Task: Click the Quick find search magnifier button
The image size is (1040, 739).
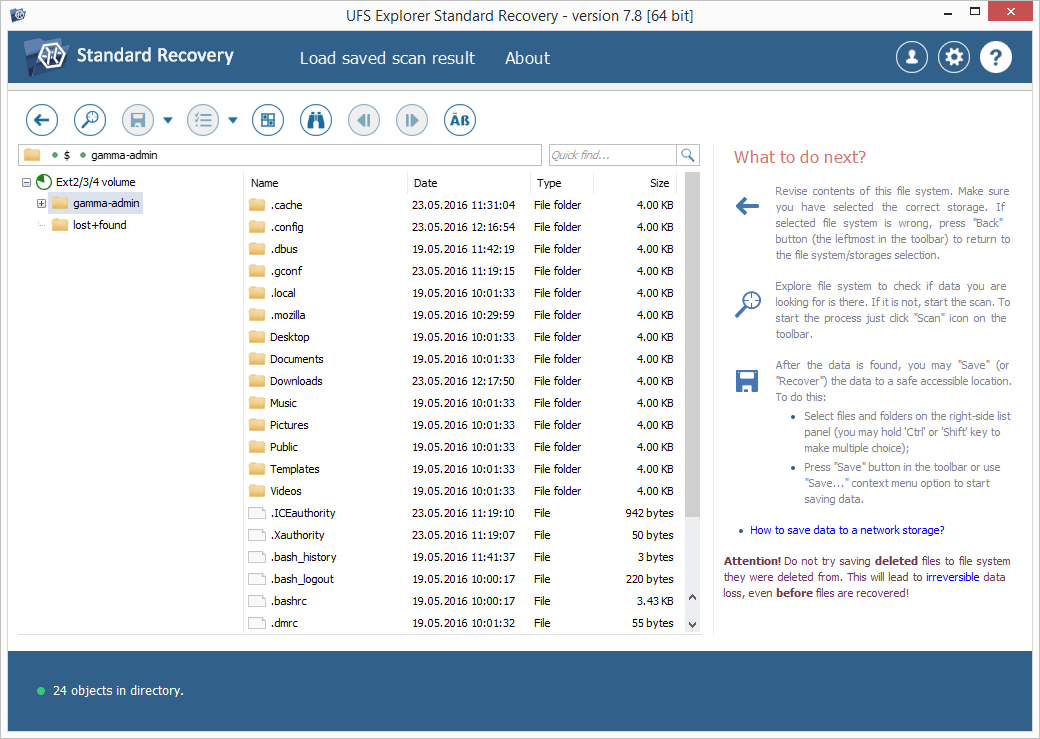Action: point(688,155)
